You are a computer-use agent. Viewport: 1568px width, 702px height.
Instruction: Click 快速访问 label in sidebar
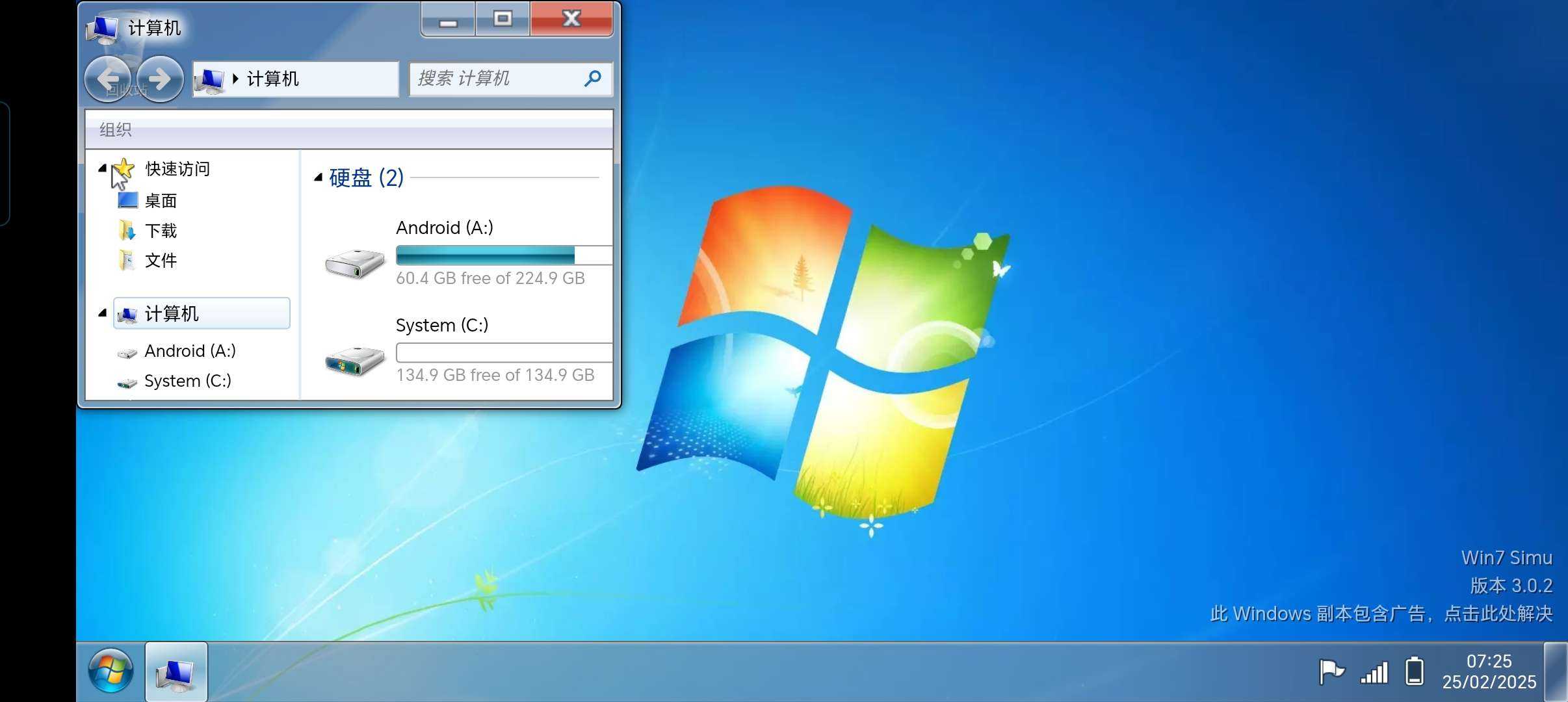pyautogui.click(x=177, y=169)
